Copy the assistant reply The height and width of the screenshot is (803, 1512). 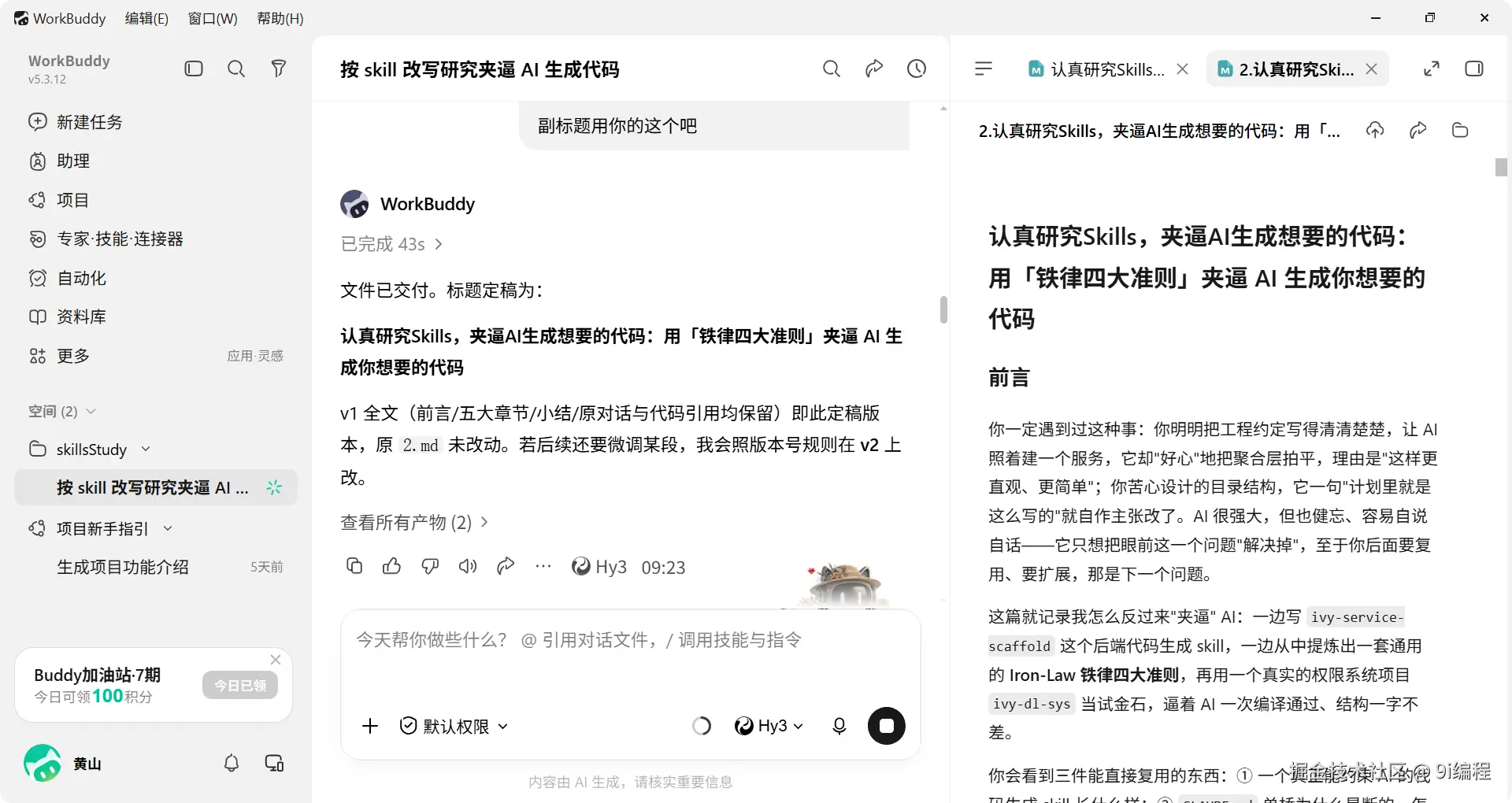(x=354, y=566)
